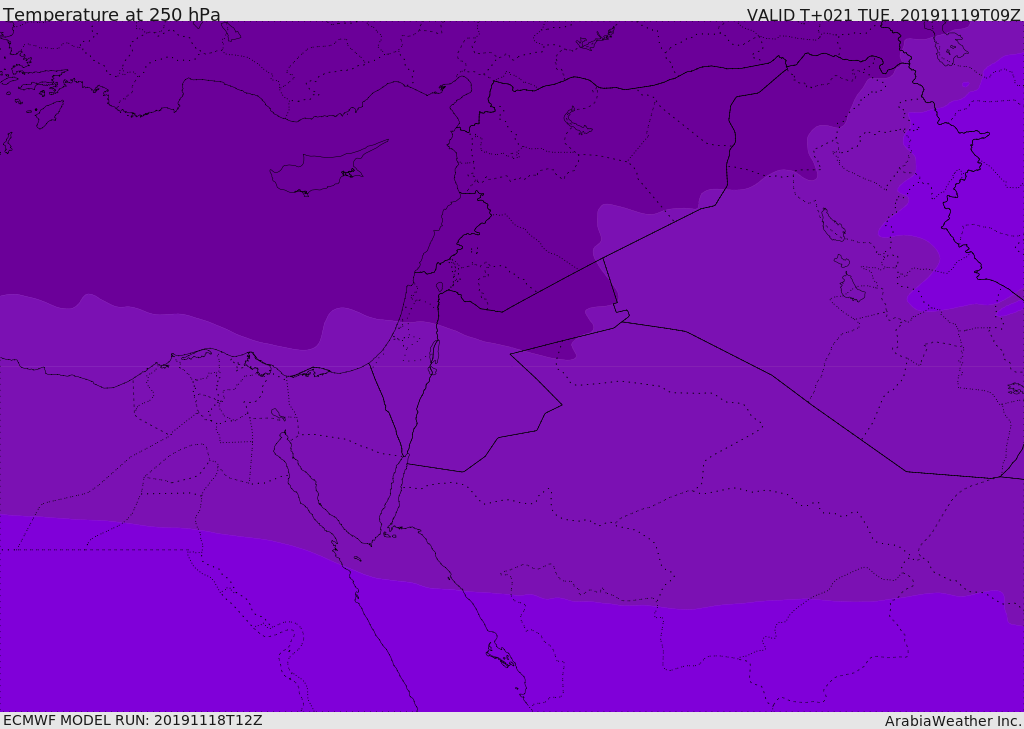Click the 'Temperature at 250 hPa' title text

tap(112, 14)
